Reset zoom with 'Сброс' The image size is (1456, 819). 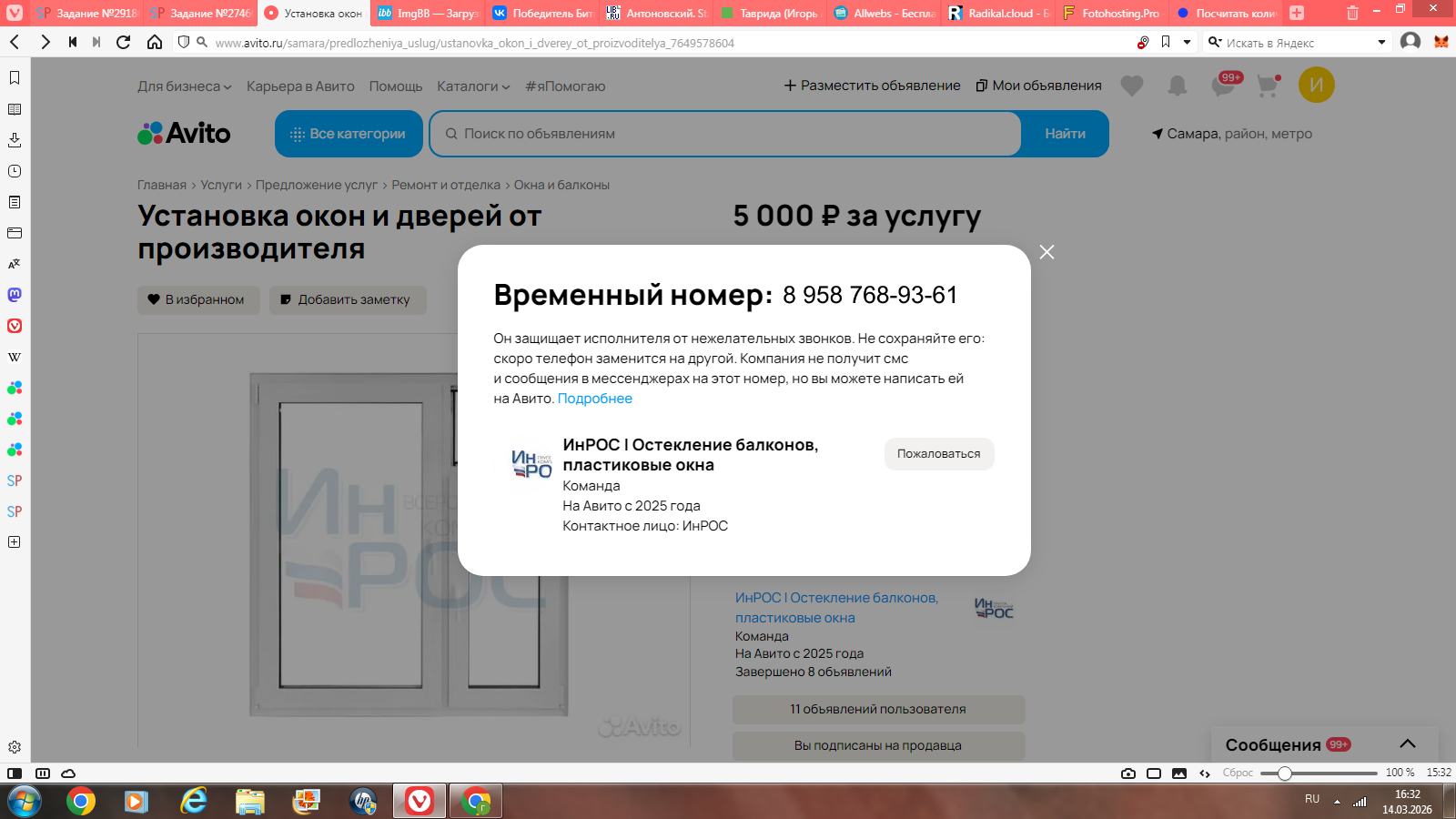(1238, 773)
